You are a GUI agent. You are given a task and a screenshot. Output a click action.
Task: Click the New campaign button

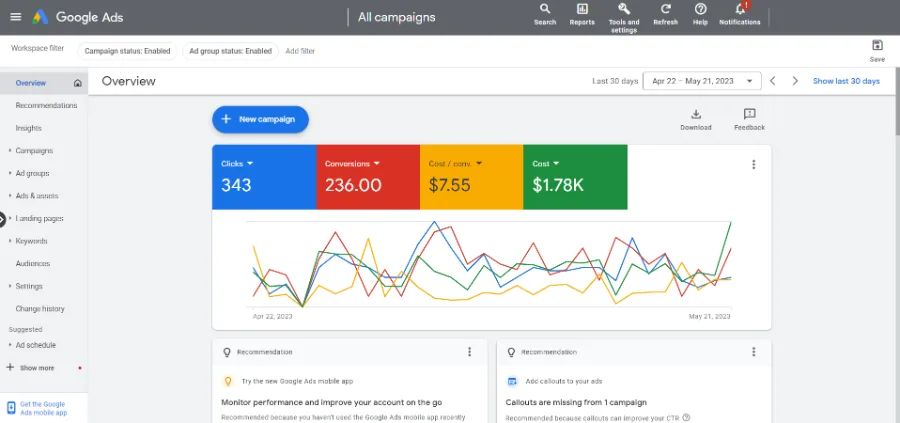[x=260, y=119]
